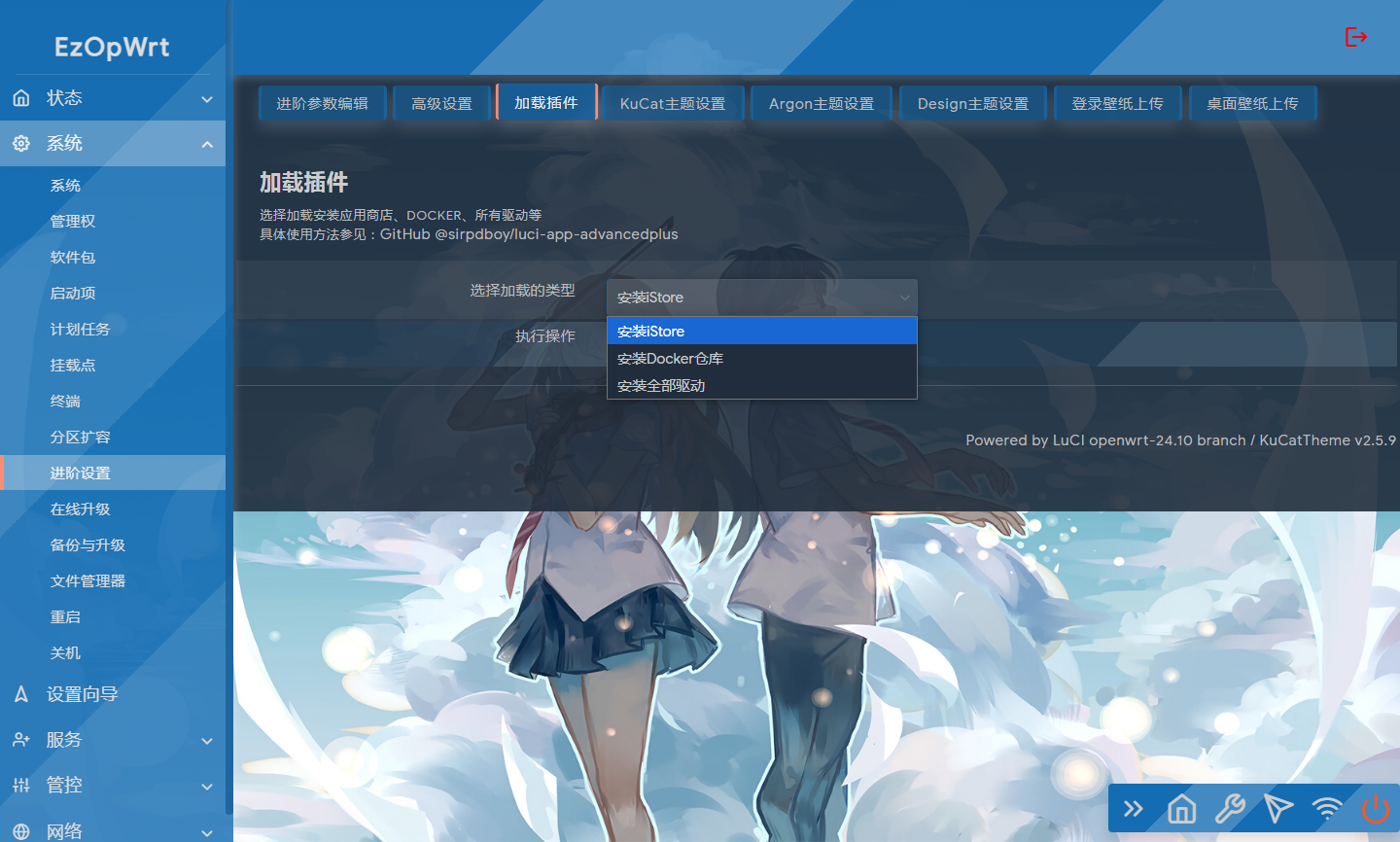
Task: Click the orange power icon in floating toolbar
Action: pyautogui.click(x=1376, y=809)
